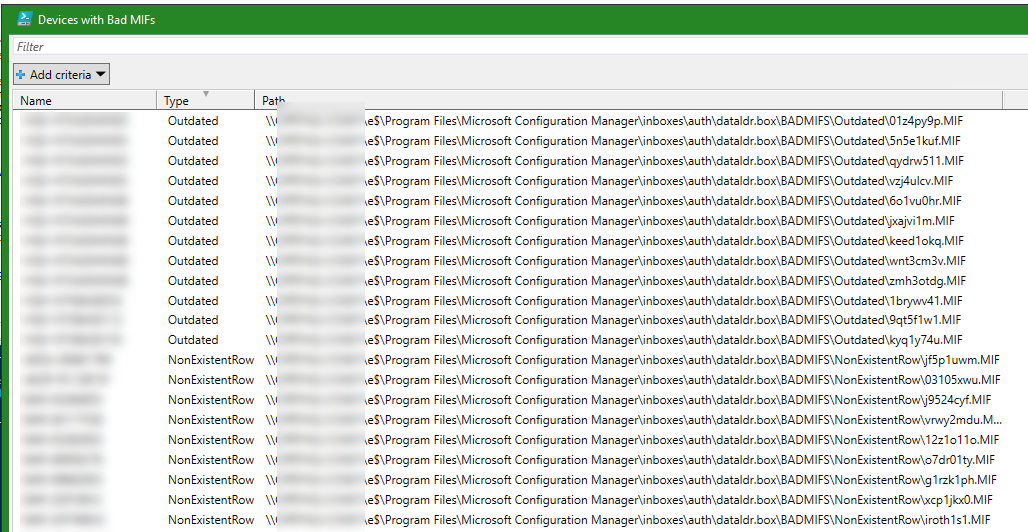Viewport: 1028px width, 532px height.
Task: Sort by the Type column header
Action: pyautogui.click(x=205, y=100)
